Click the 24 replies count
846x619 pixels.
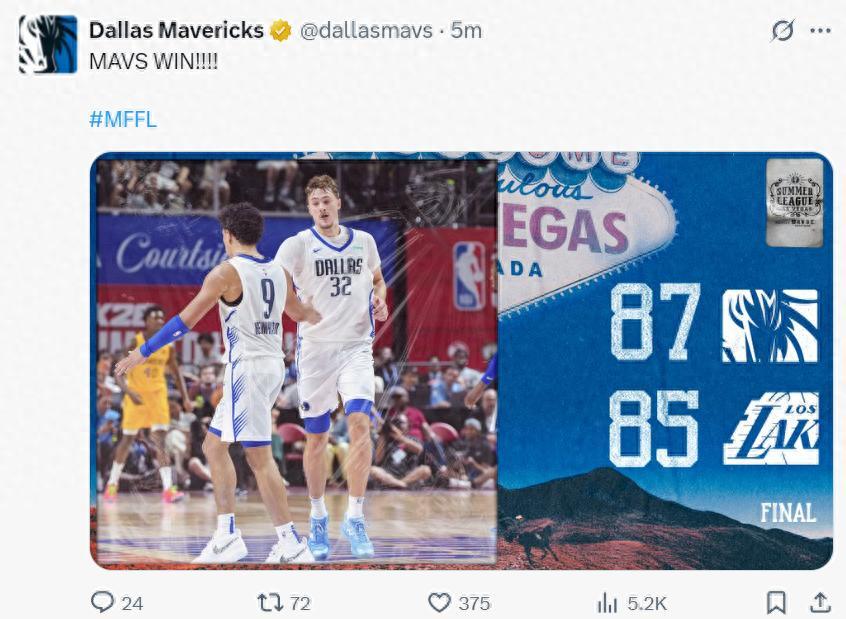132,603
